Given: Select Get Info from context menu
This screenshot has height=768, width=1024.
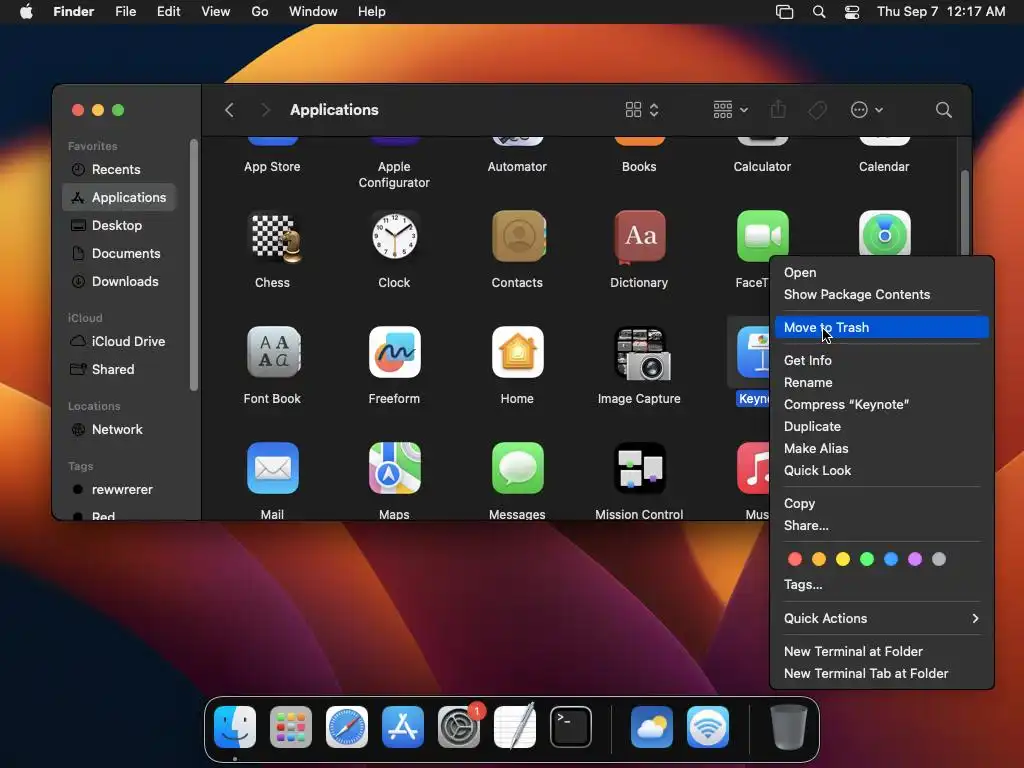Looking at the screenshot, I should coord(882,360).
